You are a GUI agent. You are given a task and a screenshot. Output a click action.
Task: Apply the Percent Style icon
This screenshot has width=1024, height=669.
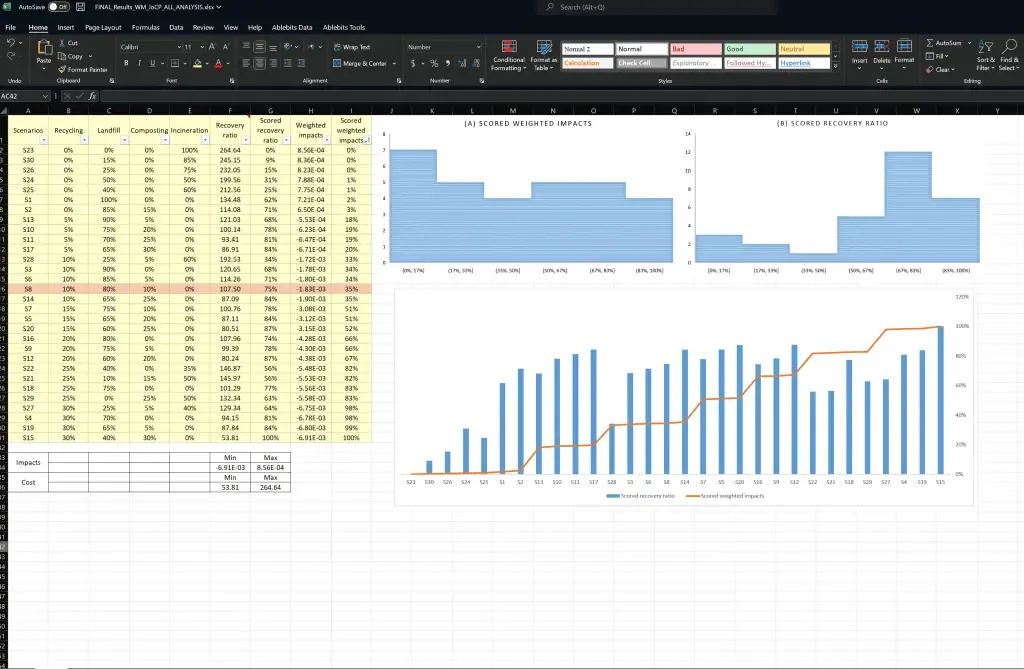tap(434, 63)
